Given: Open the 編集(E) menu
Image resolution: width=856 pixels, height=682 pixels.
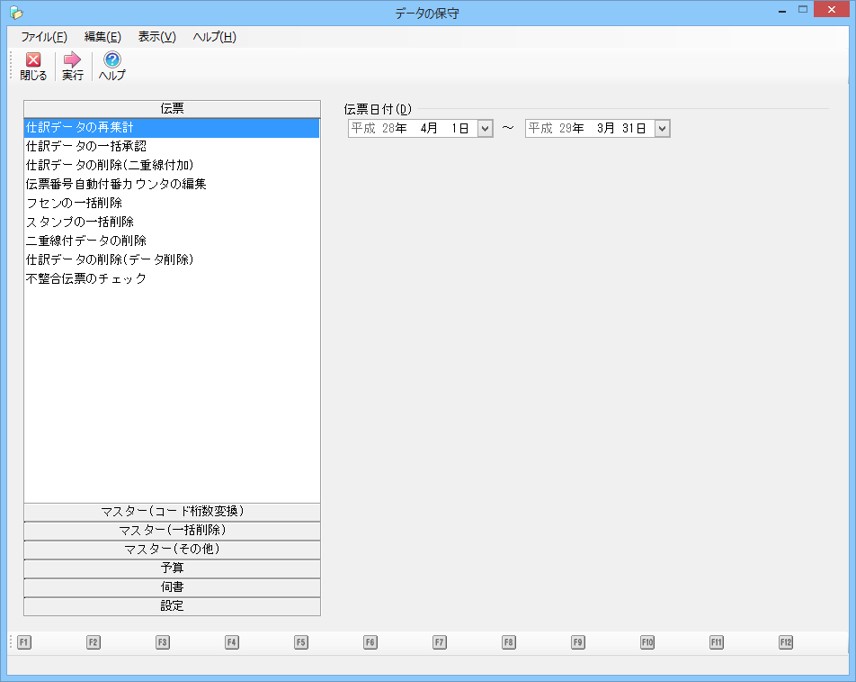Looking at the screenshot, I should (x=103, y=37).
